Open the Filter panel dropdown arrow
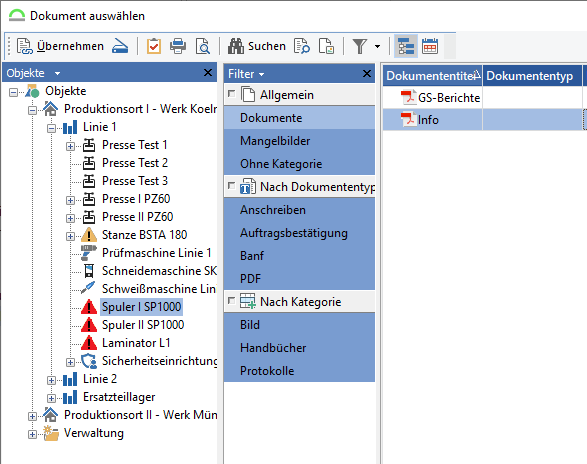Image resolution: width=587 pixels, height=464 pixels. point(261,75)
